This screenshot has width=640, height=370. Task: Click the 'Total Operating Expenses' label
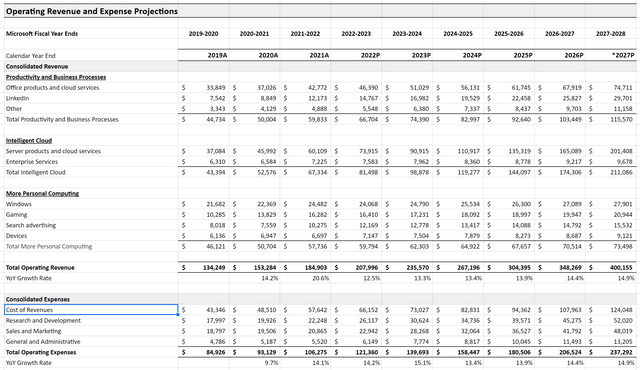pyautogui.click(x=41, y=353)
